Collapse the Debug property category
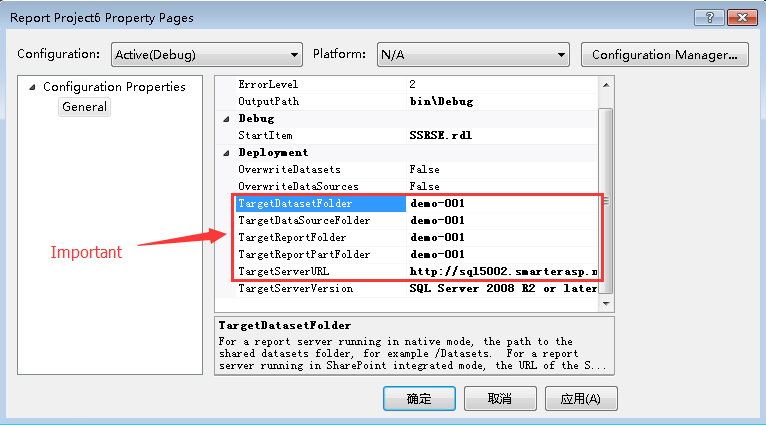Screen dimensions: 766x425 click(x=225, y=119)
